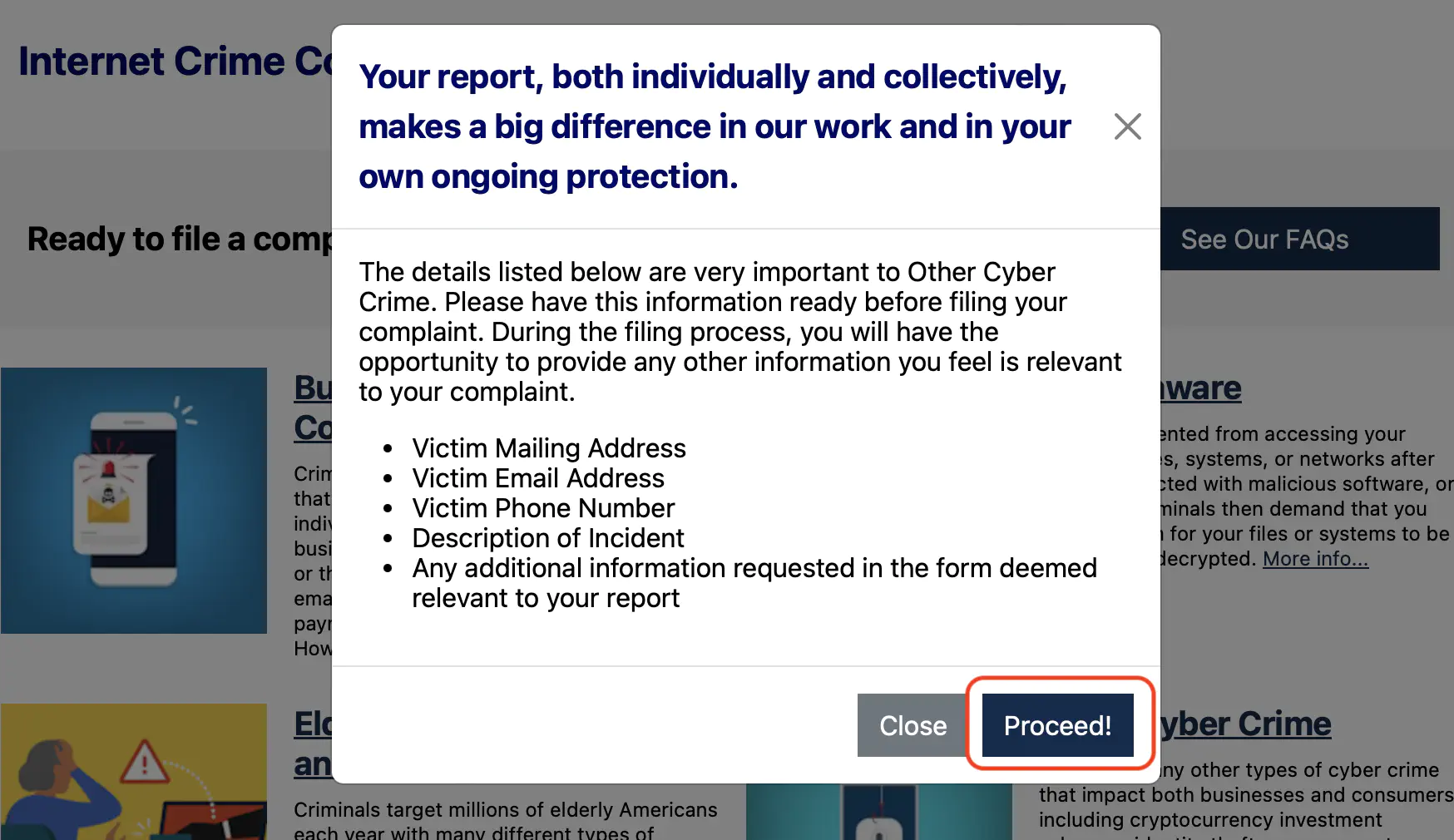Open the 'Bu' business email heading link
This screenshot has width=1454, height=840.
click(x=313, y=388)
